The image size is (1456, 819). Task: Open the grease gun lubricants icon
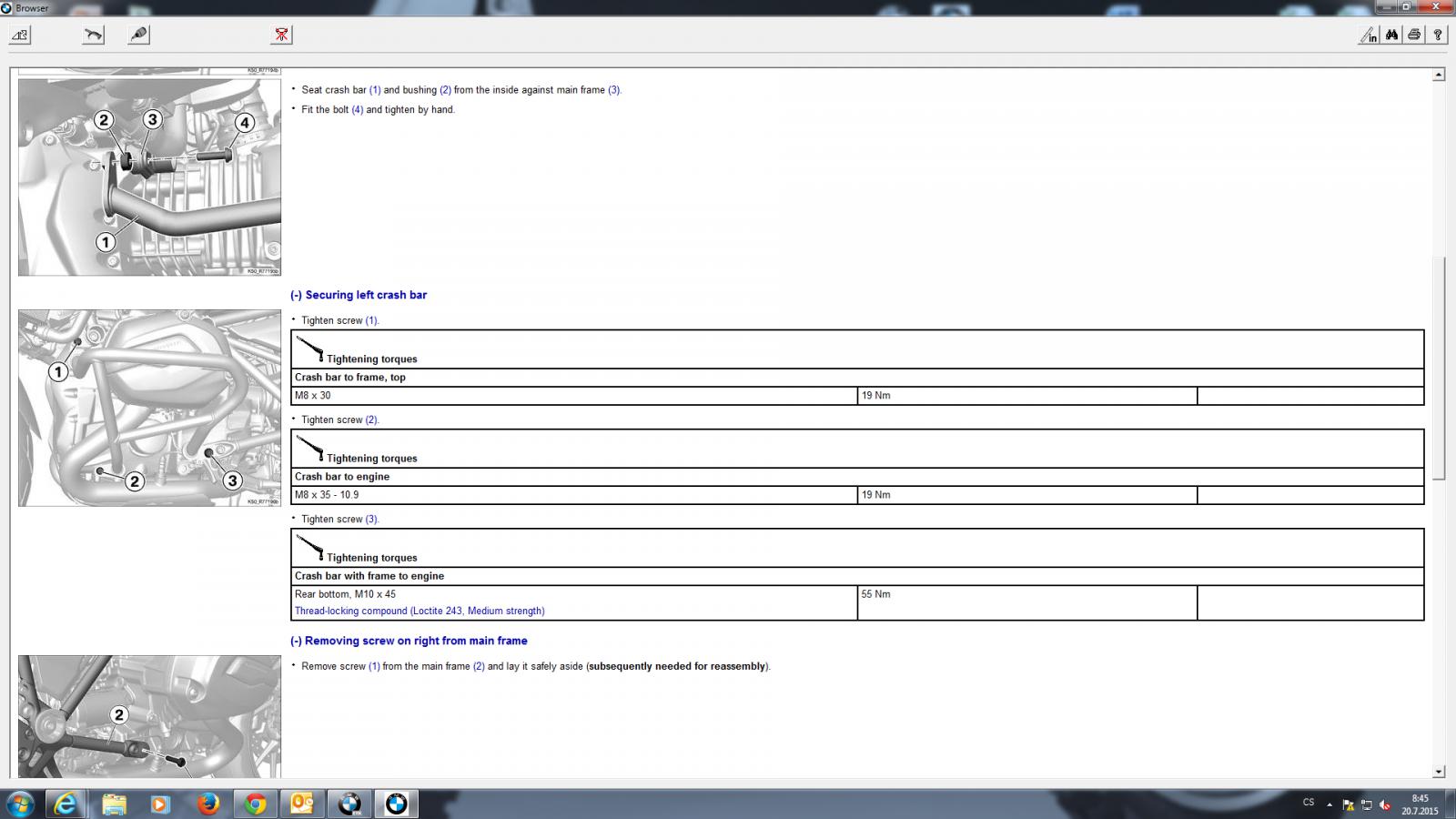(138, 35)
